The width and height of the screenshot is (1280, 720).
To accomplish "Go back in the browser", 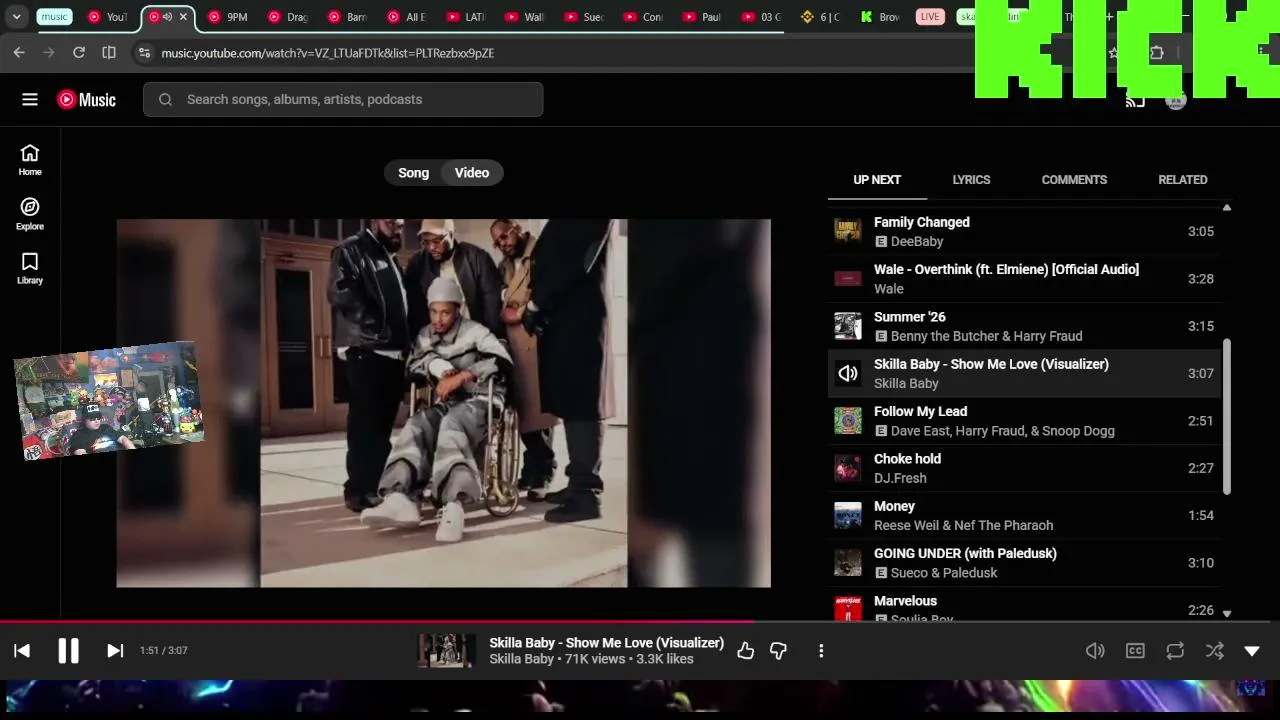I will (x=19, y=53).
